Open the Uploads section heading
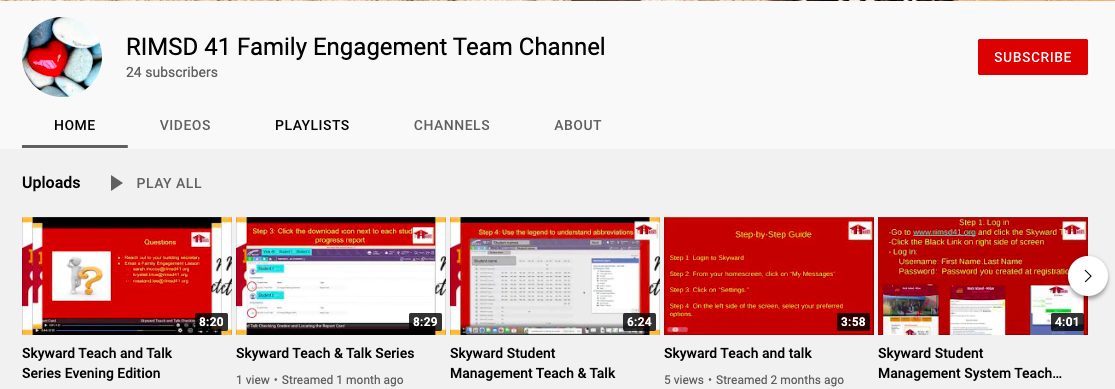 click(51, 183)
